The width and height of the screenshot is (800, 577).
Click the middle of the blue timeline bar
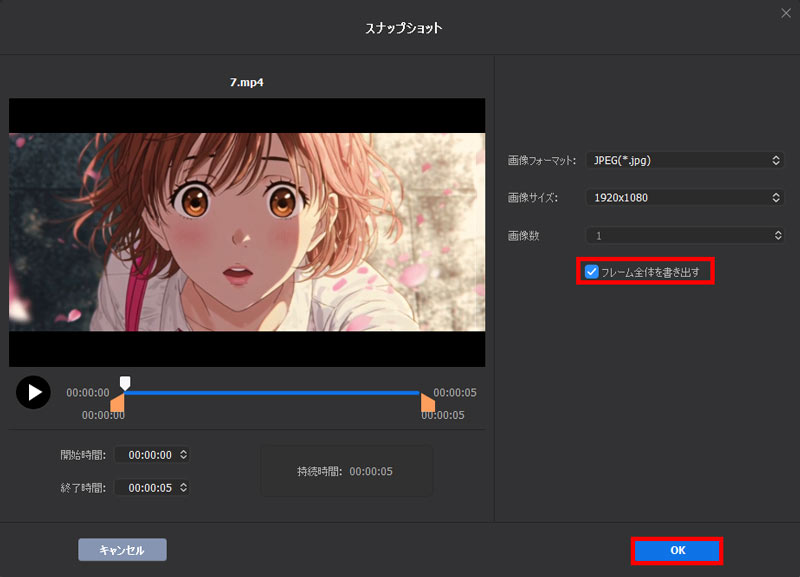(x=272, y=393)
